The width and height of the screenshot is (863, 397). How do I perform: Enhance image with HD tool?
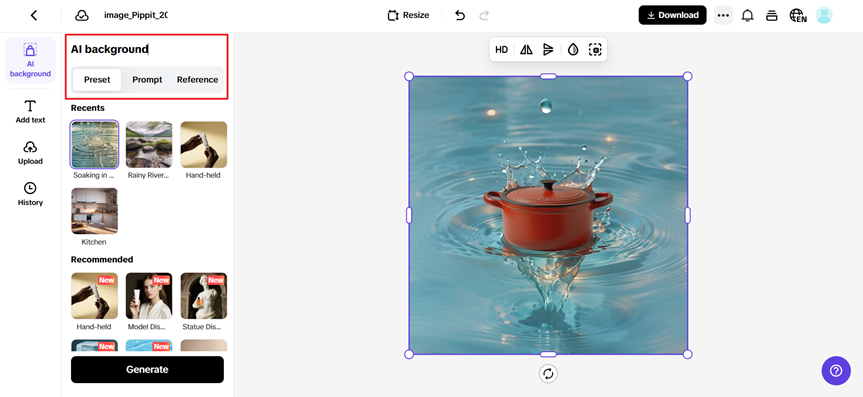(x=501, y=50)
